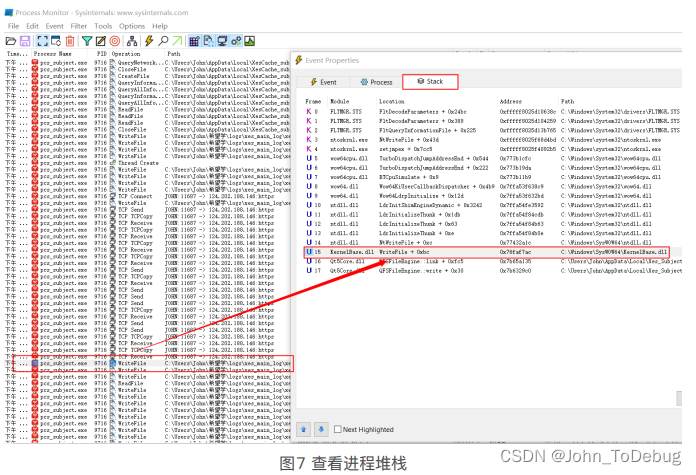This screenshot has width=696, height=475.
Task: Open the Options menu
Action: [x=132, y=26]
